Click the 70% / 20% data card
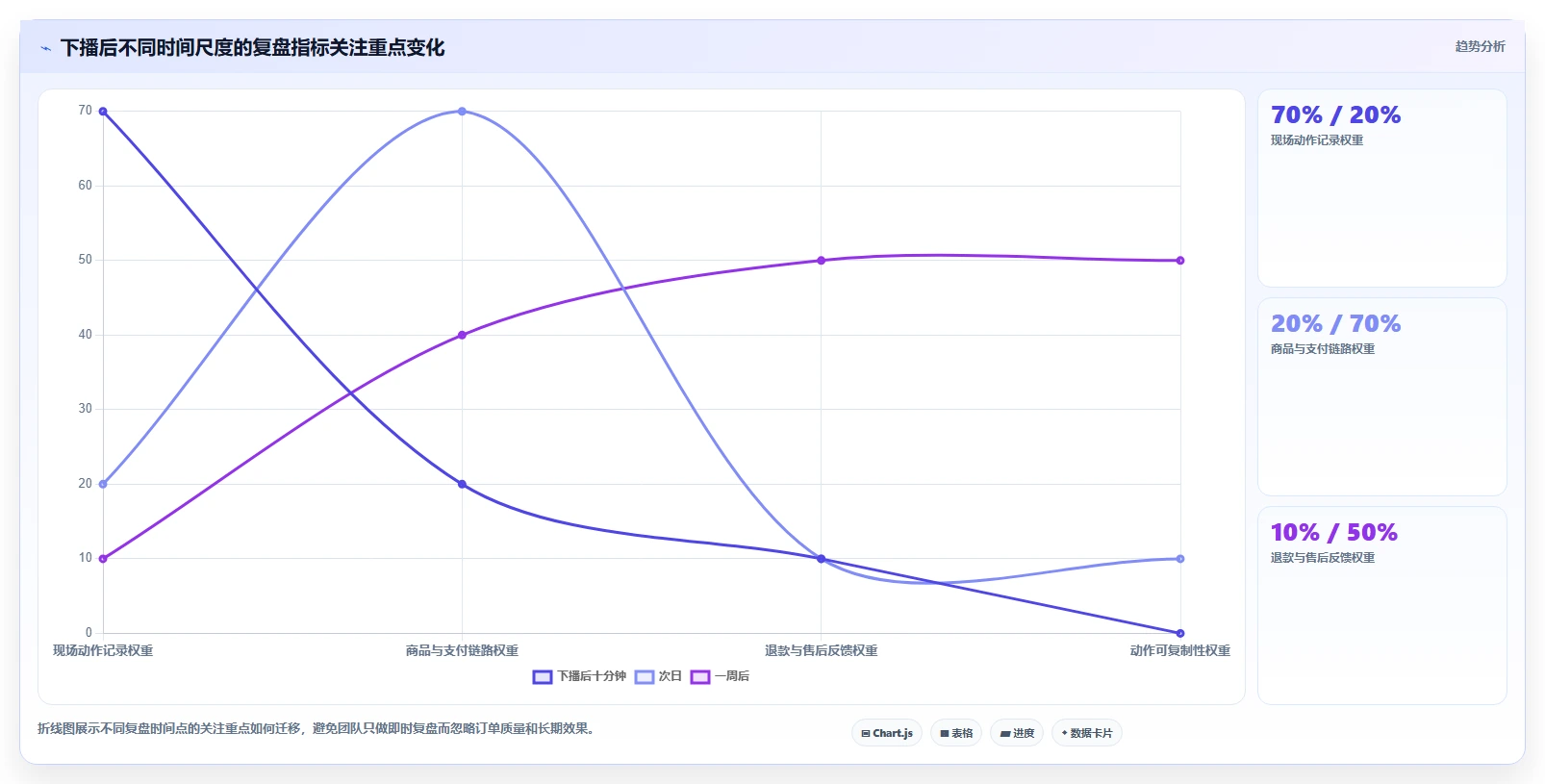Viewport: 1545px width, 784px height. coord(1382,189)
